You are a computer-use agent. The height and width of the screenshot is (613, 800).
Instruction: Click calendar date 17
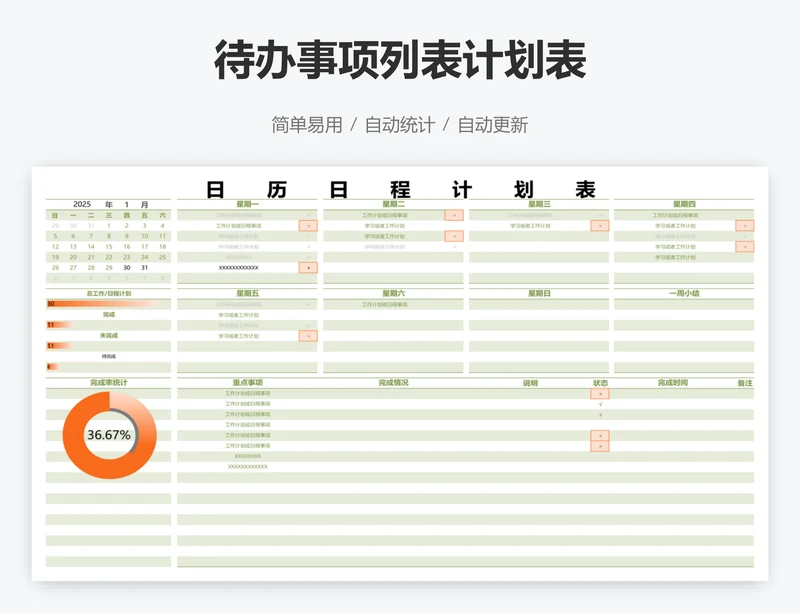pyautogui.click(x=144, y=247)
